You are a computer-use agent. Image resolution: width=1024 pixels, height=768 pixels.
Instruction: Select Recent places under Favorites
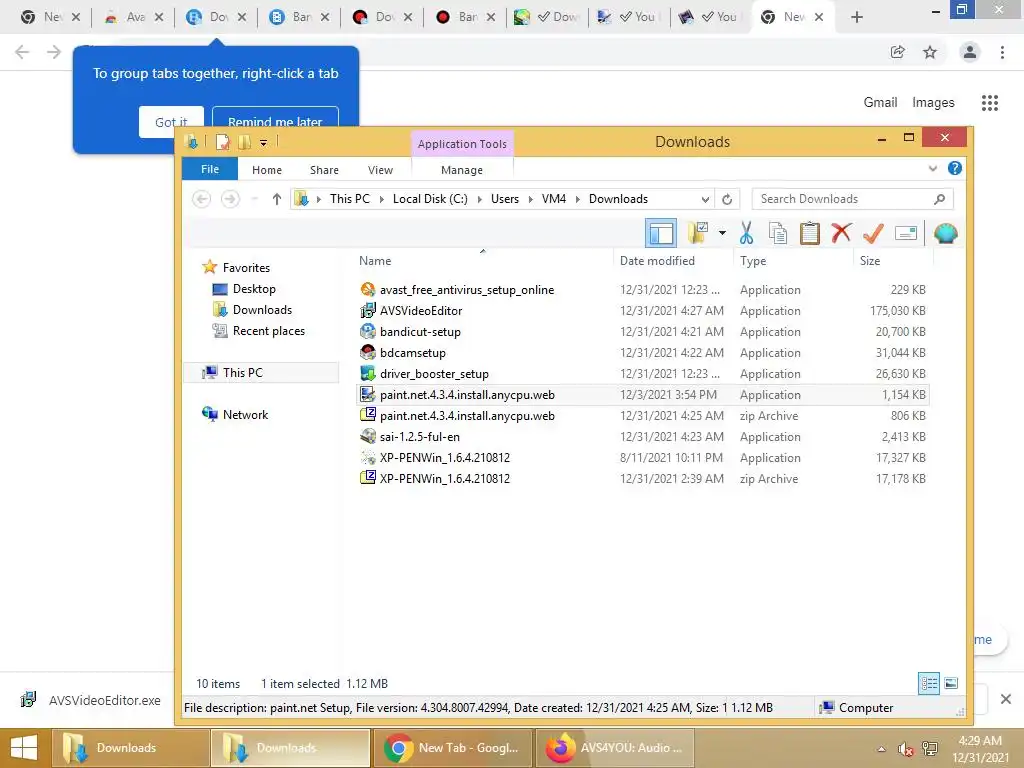coord(268,330)
